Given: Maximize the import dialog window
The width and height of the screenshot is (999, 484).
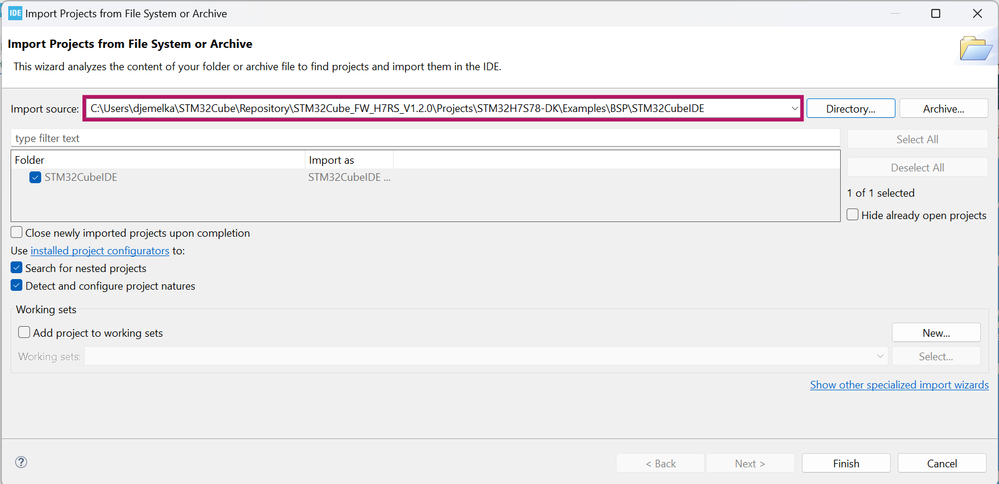Looking at the screenshot, I should click(x=935, y=13).
